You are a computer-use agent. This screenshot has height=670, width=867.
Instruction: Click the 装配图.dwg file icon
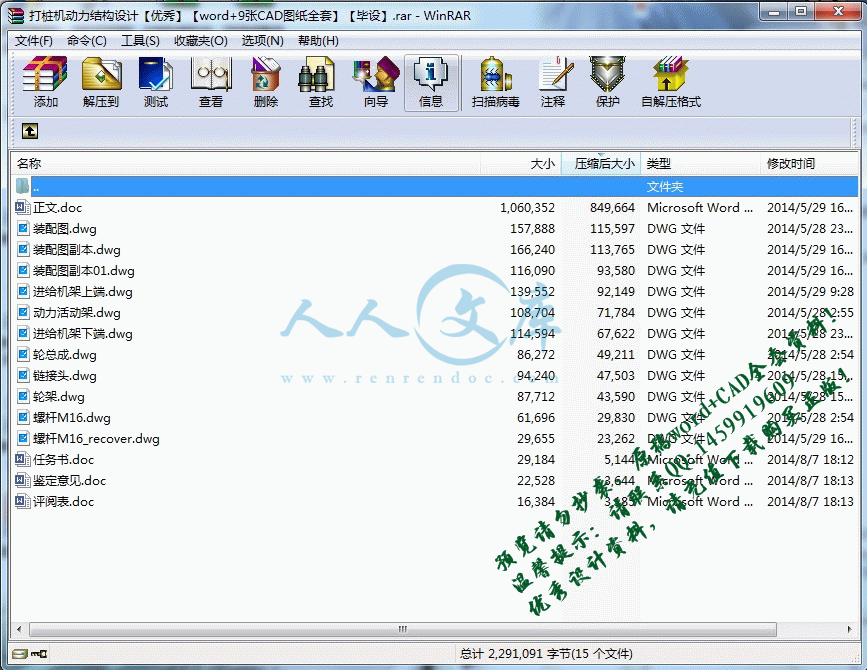[23, 228]
